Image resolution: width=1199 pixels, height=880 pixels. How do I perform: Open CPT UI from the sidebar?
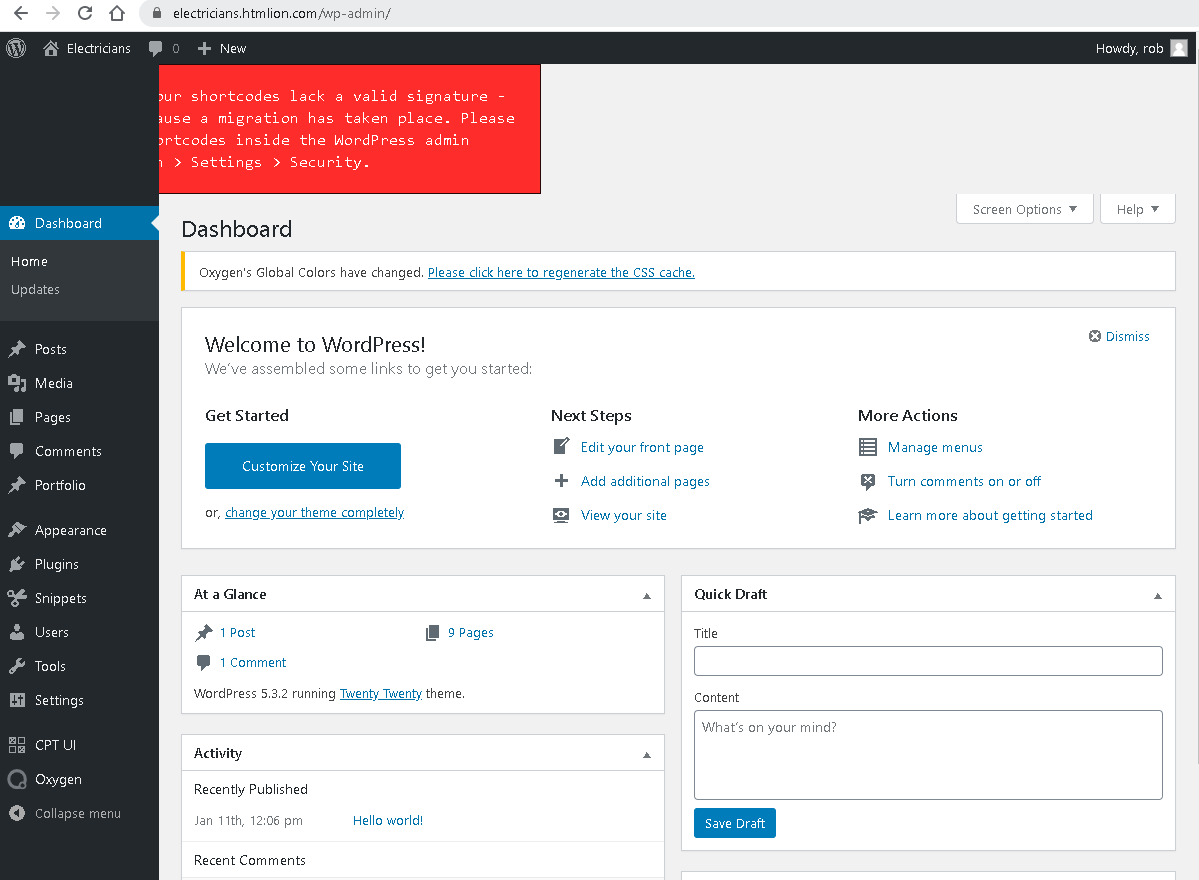tap(16, 744)
